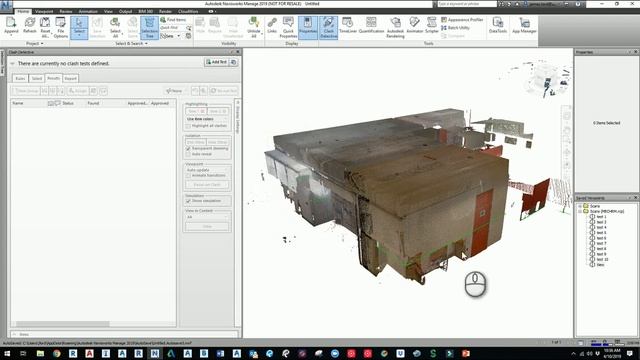Open the Quantification tool
Screen dimensions: 640x360
[371, 25]
